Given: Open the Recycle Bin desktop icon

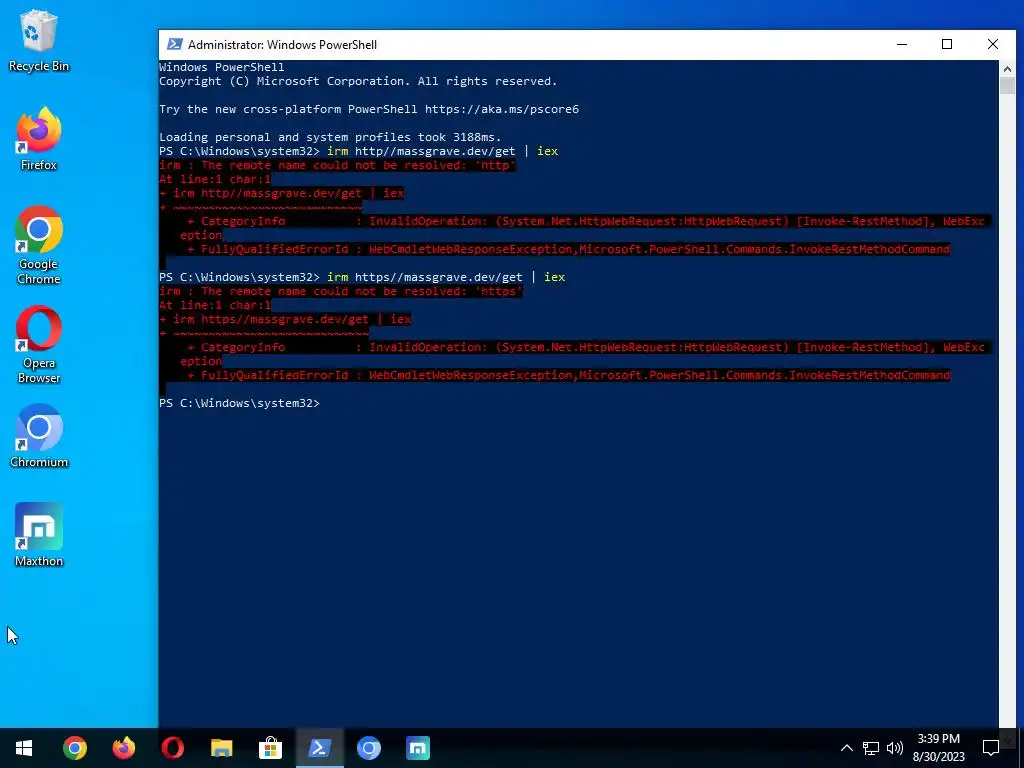Looking at the screenshot, I should [39, 40].
